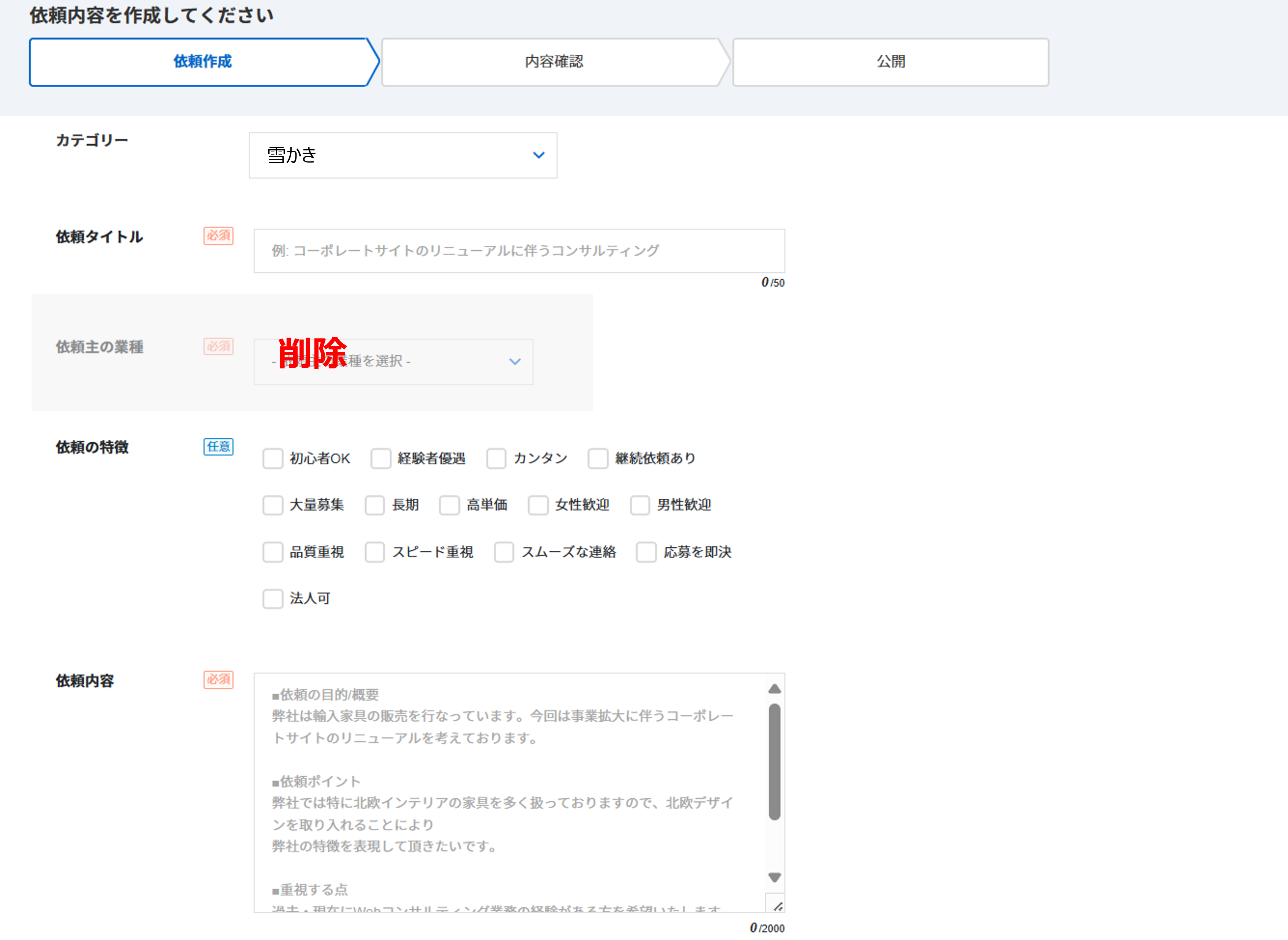Click the 依頼内容 vertical scrollbar thumb
This screenshot has height=940, width=1288.
(774, 761)
